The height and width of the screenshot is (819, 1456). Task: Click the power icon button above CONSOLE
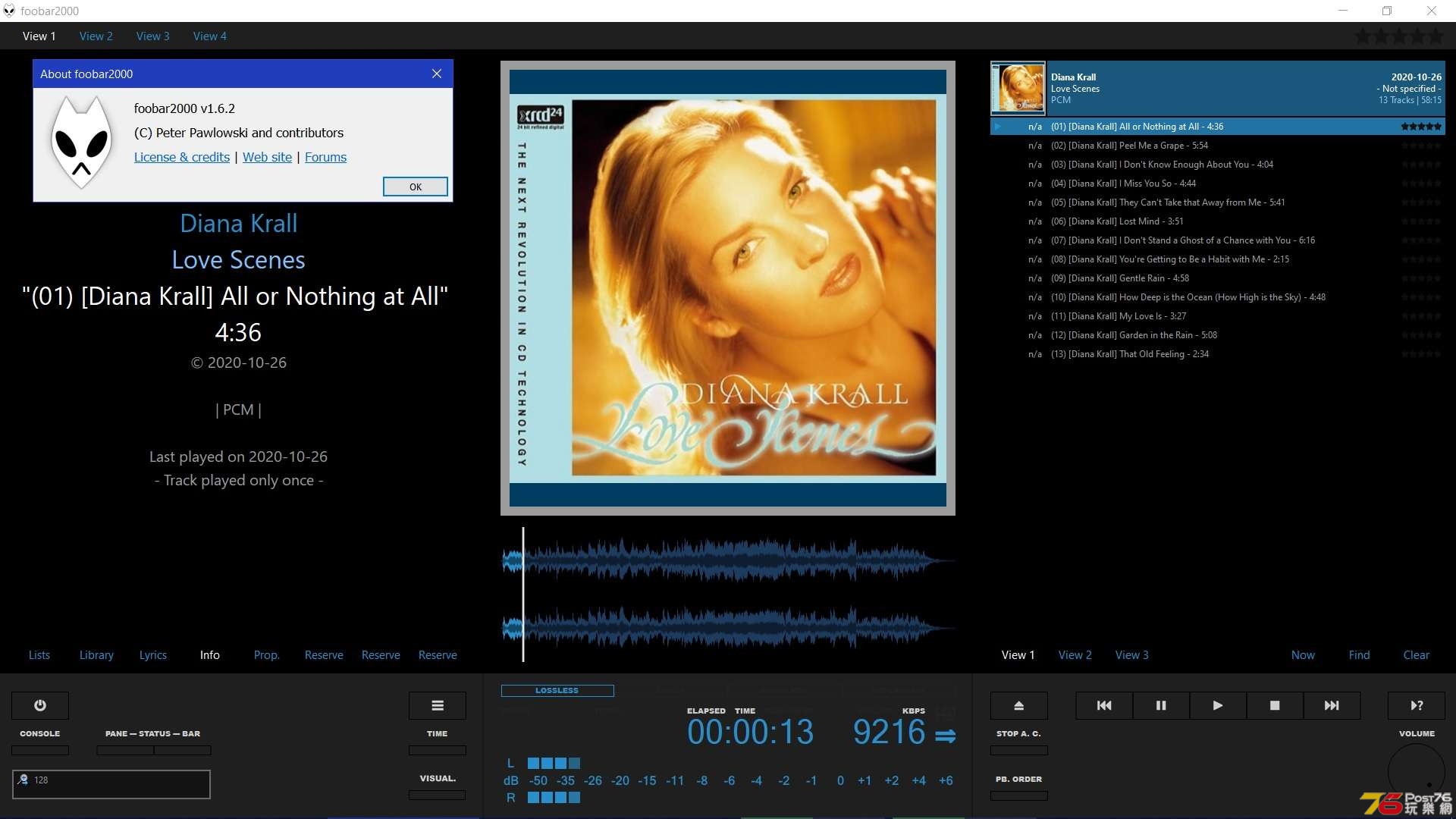40,705
